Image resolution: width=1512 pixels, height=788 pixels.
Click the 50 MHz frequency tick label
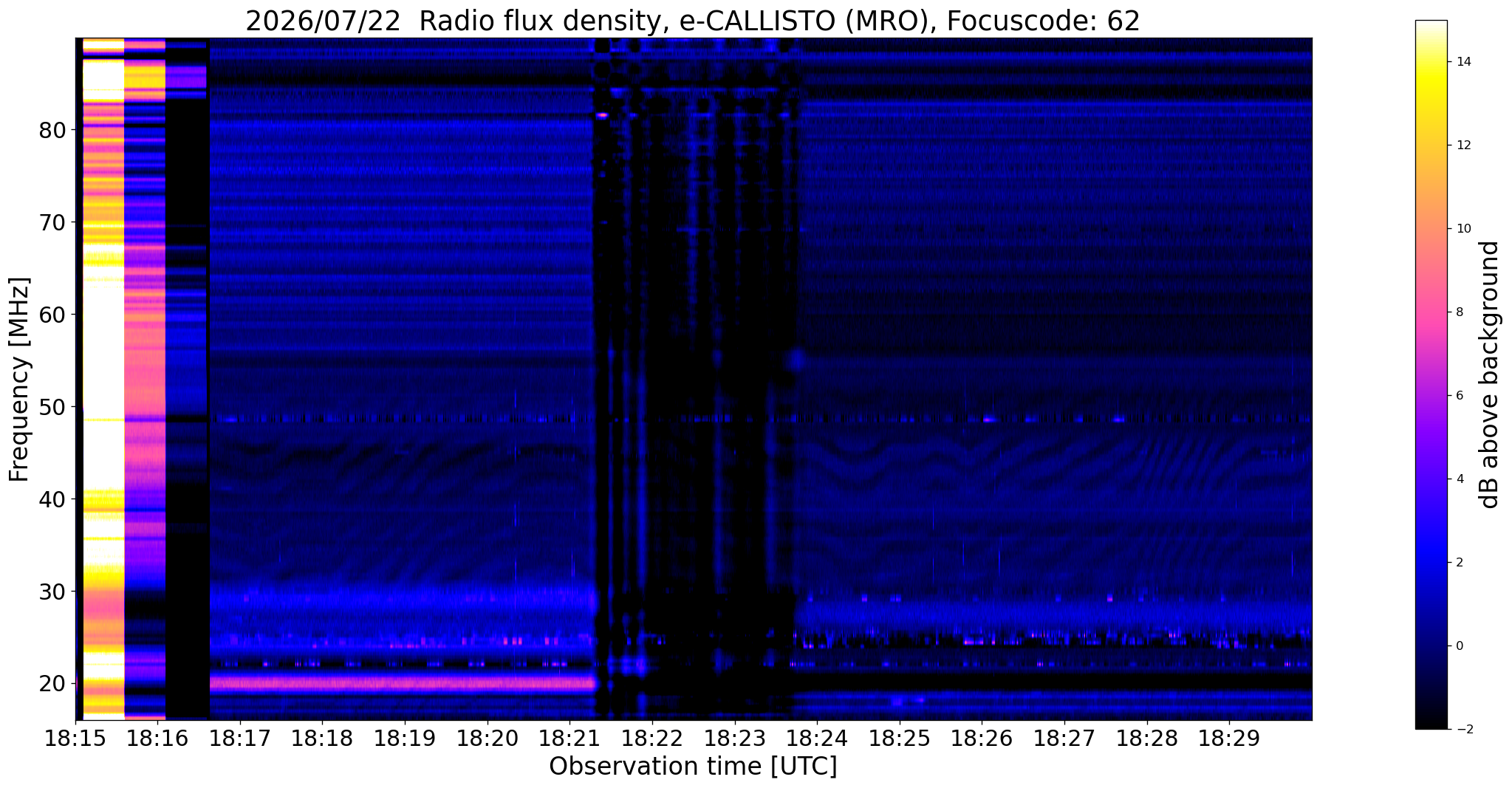pyautogui.click(x=52, y=407)
